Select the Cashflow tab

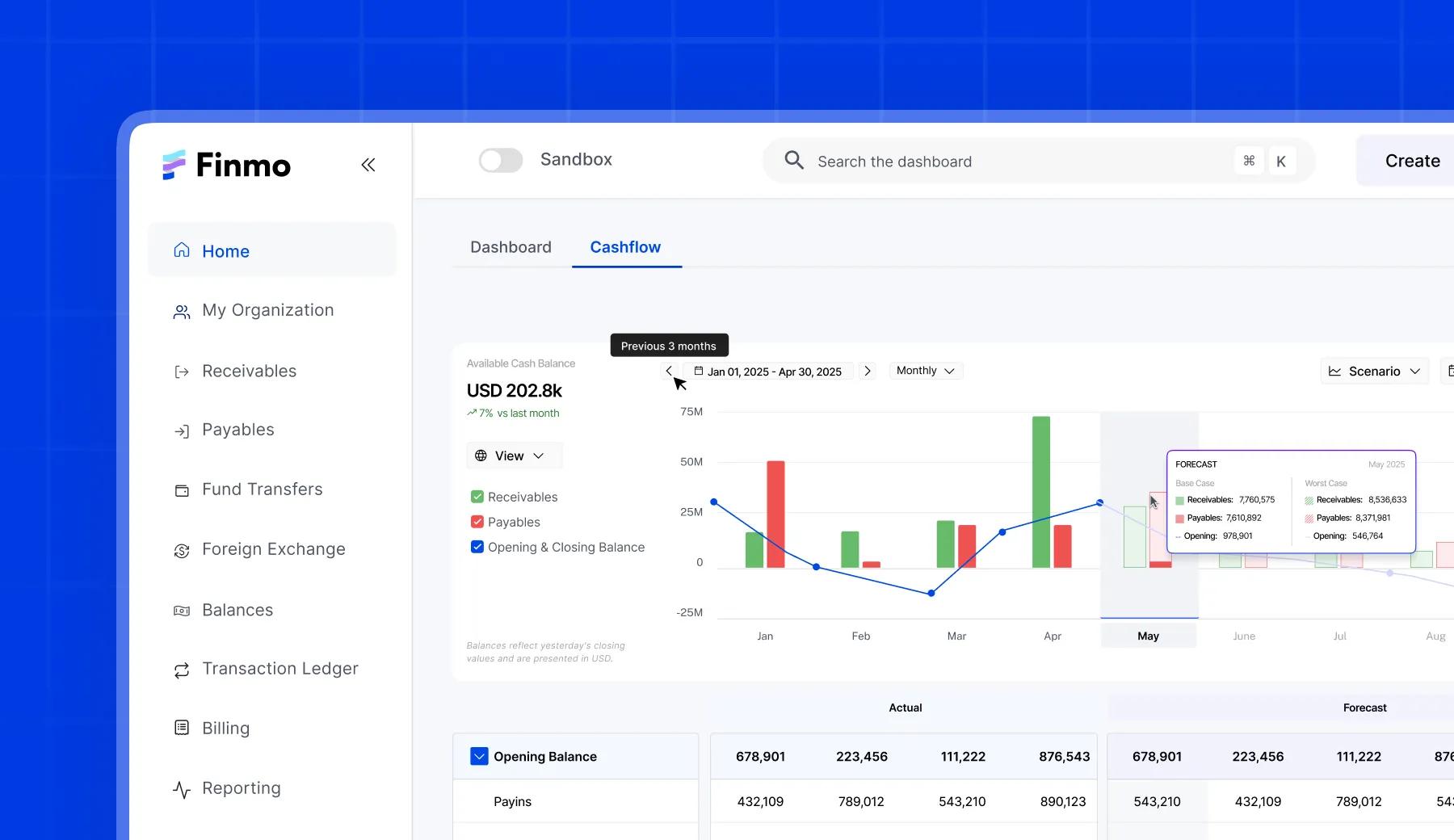click(x=625, y=247)
